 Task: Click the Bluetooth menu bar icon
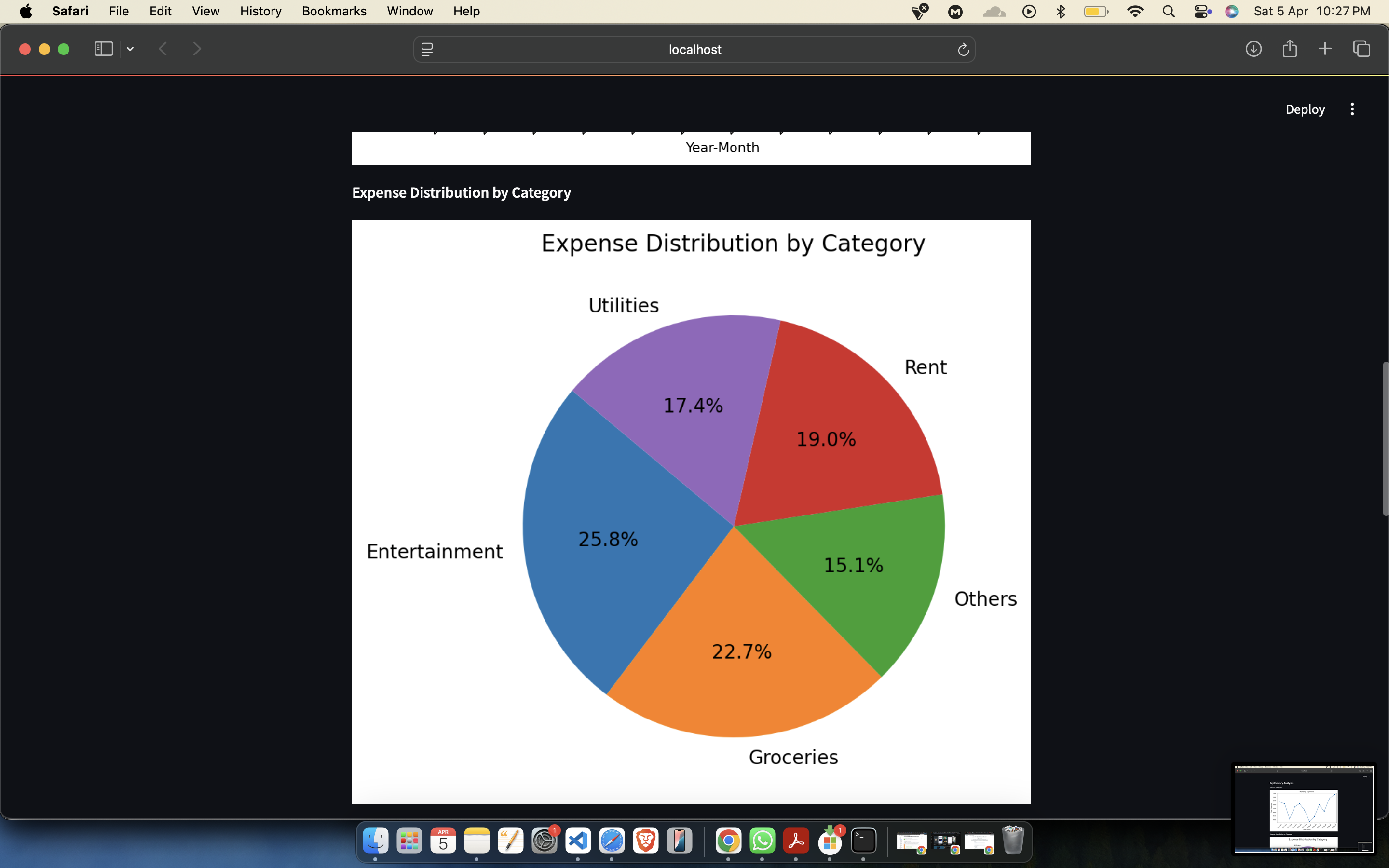[1061, 12]
